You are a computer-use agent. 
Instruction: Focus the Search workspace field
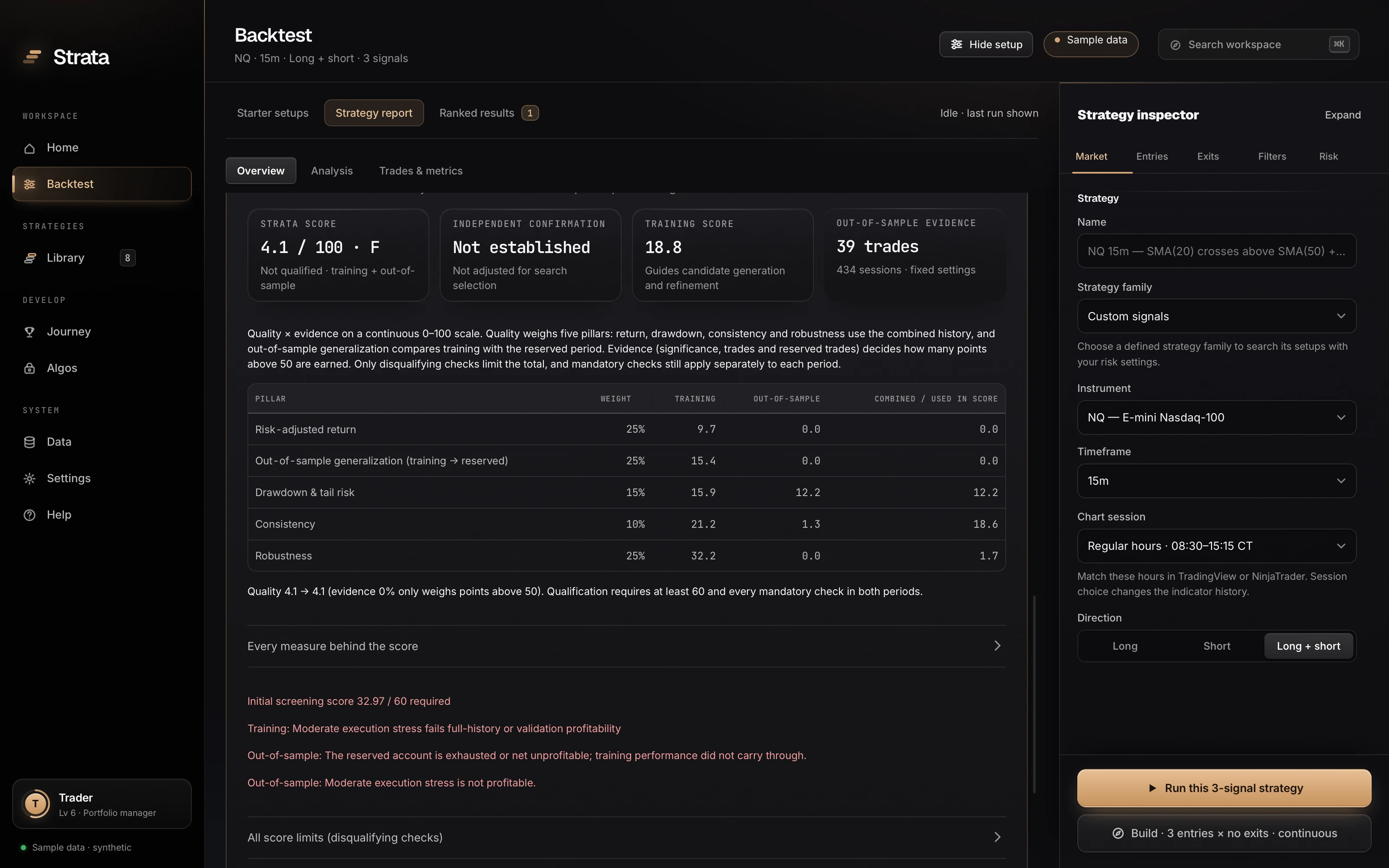(x=1258, y=45)
